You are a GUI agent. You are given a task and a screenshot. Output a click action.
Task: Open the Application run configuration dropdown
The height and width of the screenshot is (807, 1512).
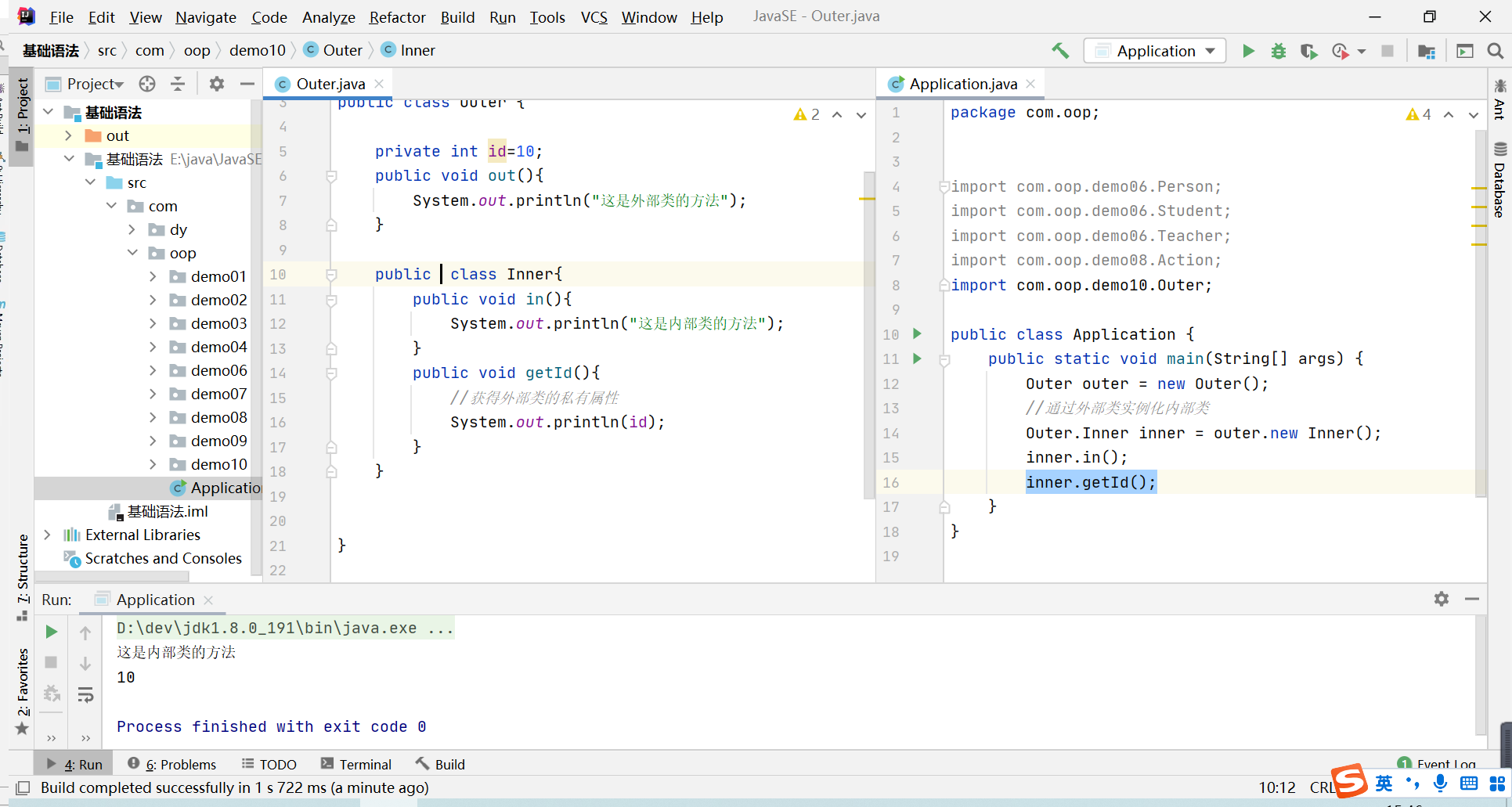[1155, 51]
